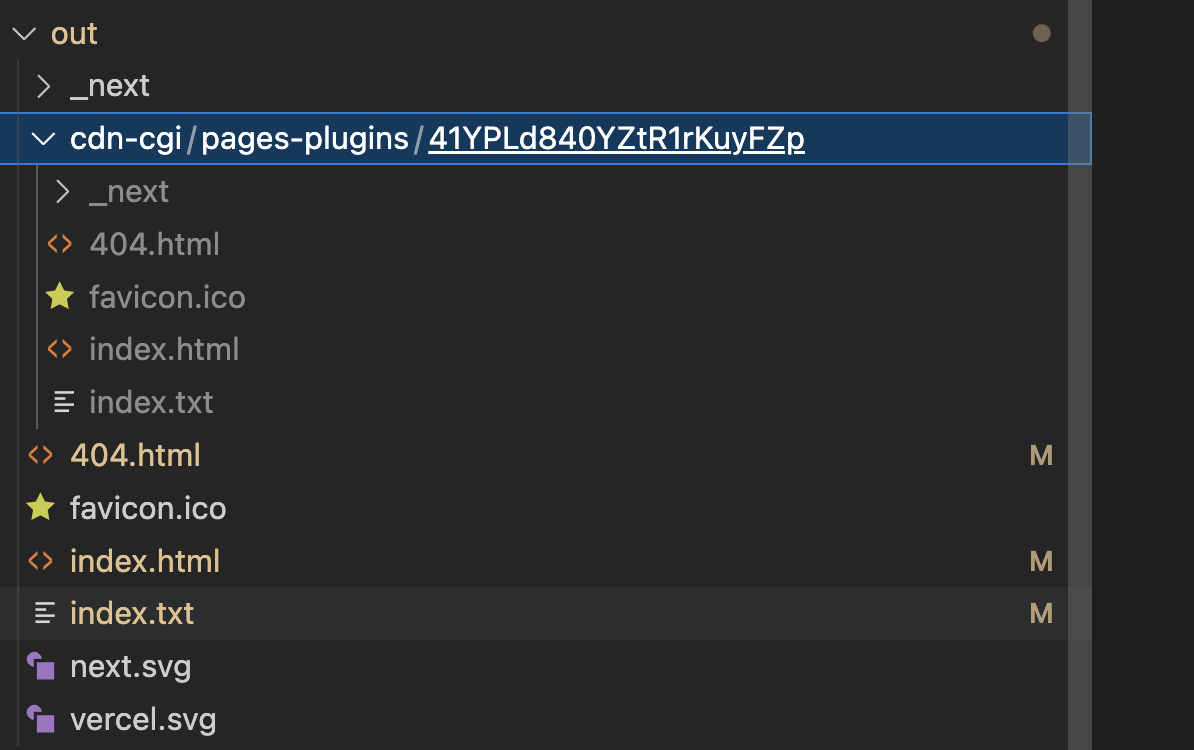The height and width of the screenshot is (750, 1194).
Task: Click the M indicator on index.txt
Action: point(1041,613)
